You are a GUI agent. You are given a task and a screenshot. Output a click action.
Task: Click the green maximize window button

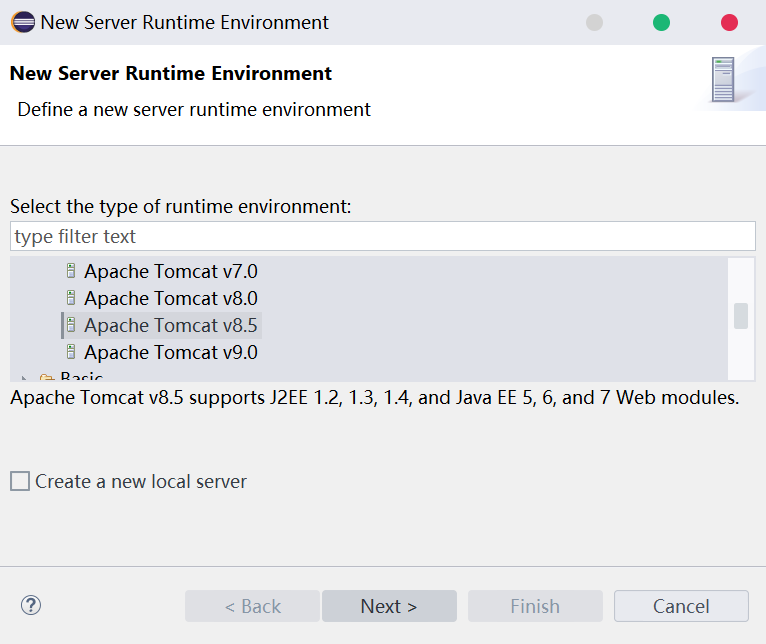point(661,22)
